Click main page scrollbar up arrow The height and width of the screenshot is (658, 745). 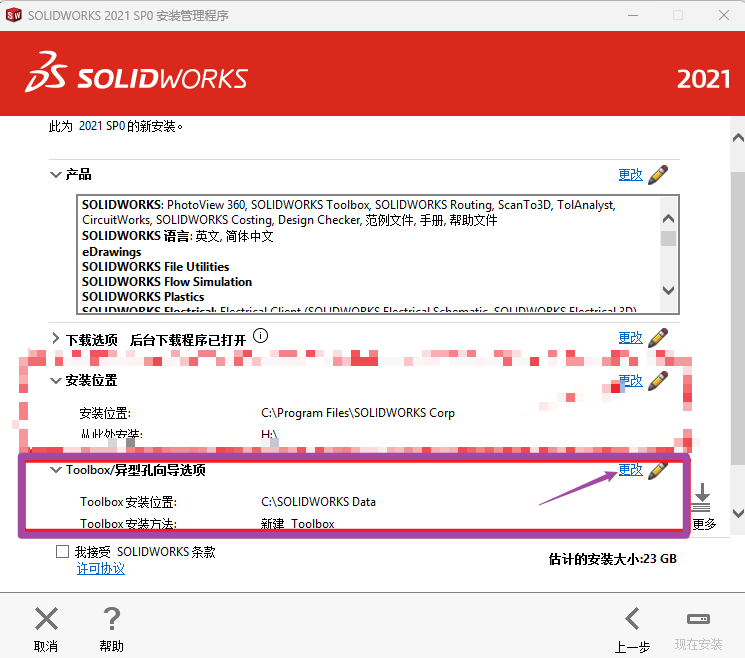tap(738, 138)
